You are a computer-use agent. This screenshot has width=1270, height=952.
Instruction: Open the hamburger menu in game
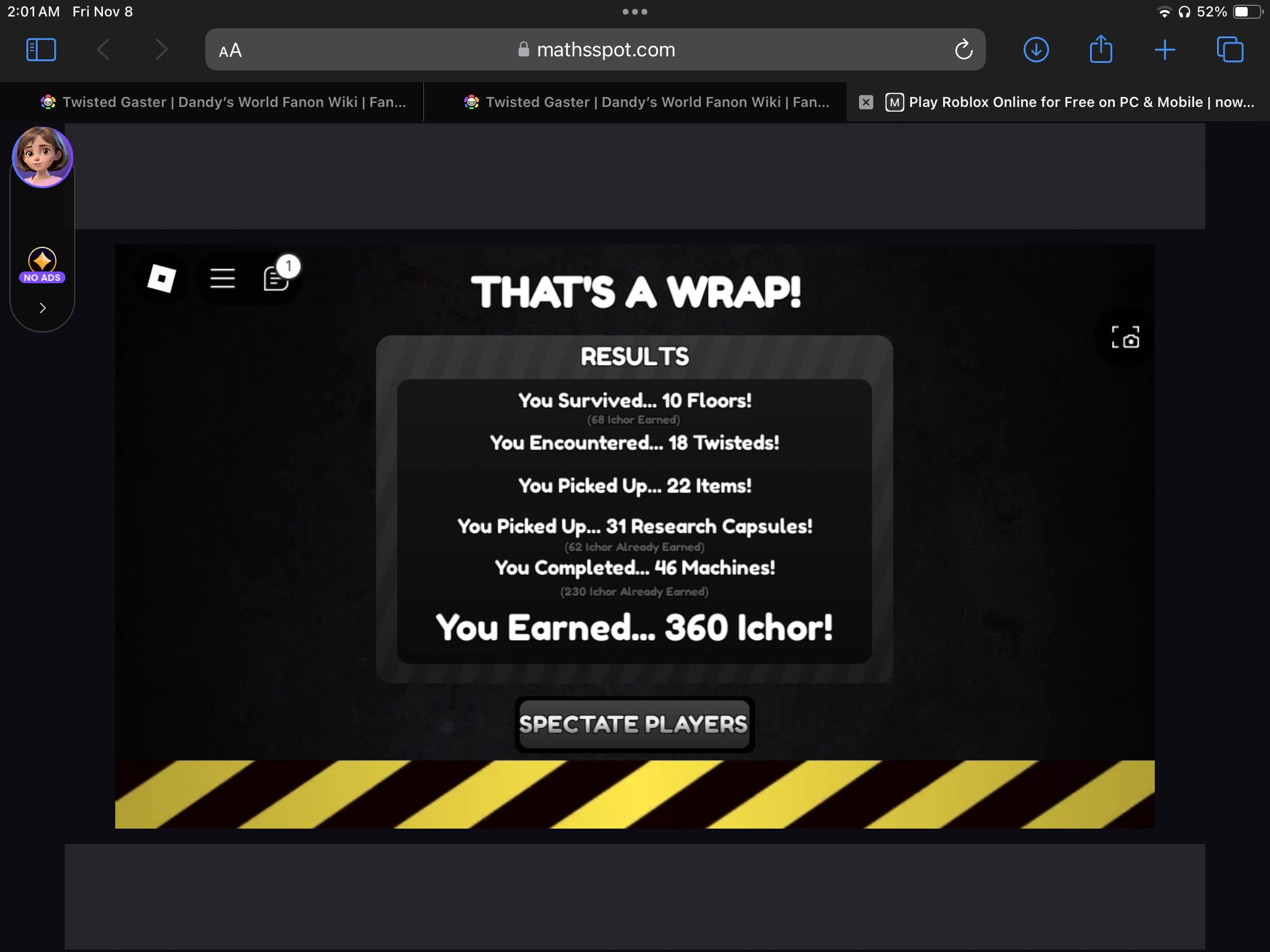coord(222,278)
